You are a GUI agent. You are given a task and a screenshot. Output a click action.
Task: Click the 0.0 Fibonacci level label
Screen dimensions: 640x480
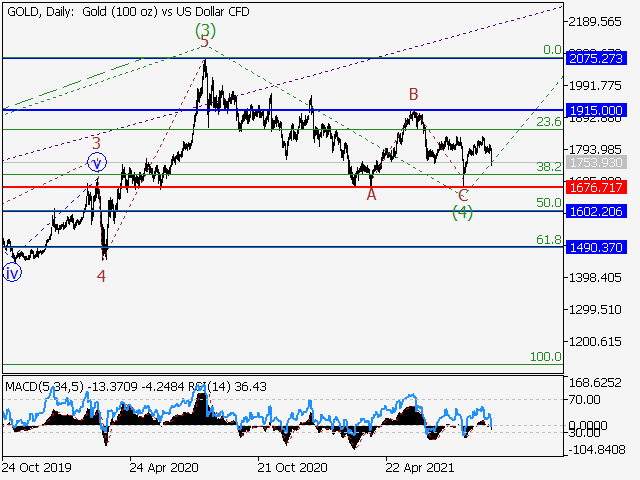point(552,50)
